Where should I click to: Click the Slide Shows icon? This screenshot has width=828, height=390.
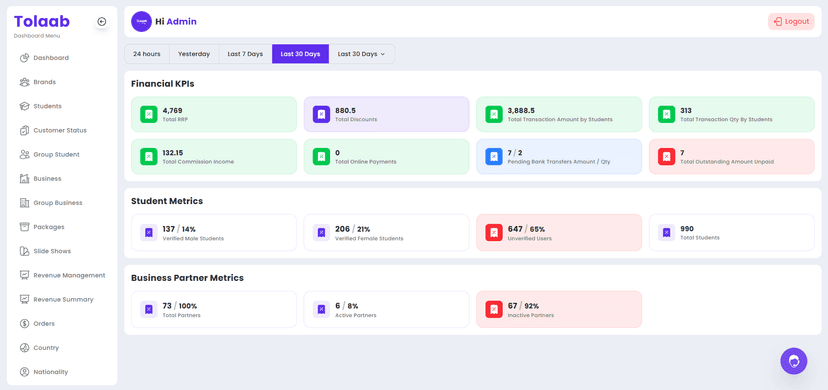click(x=24, y=251)
